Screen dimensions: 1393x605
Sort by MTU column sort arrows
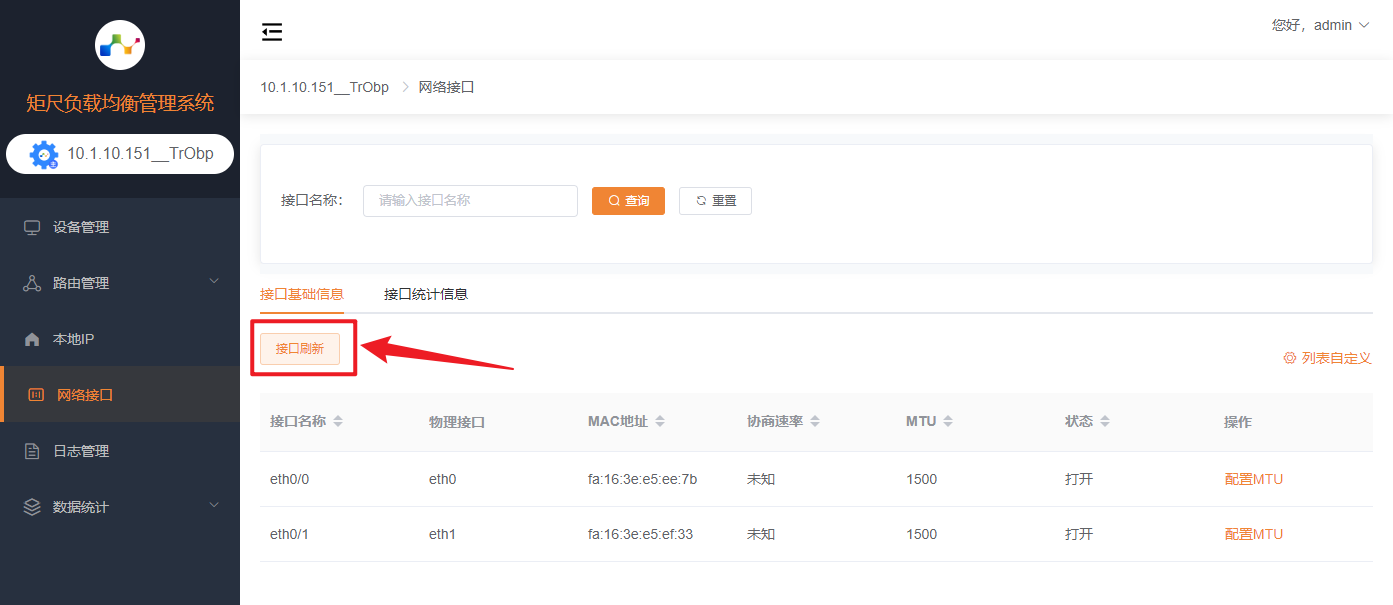click(948, 422)
